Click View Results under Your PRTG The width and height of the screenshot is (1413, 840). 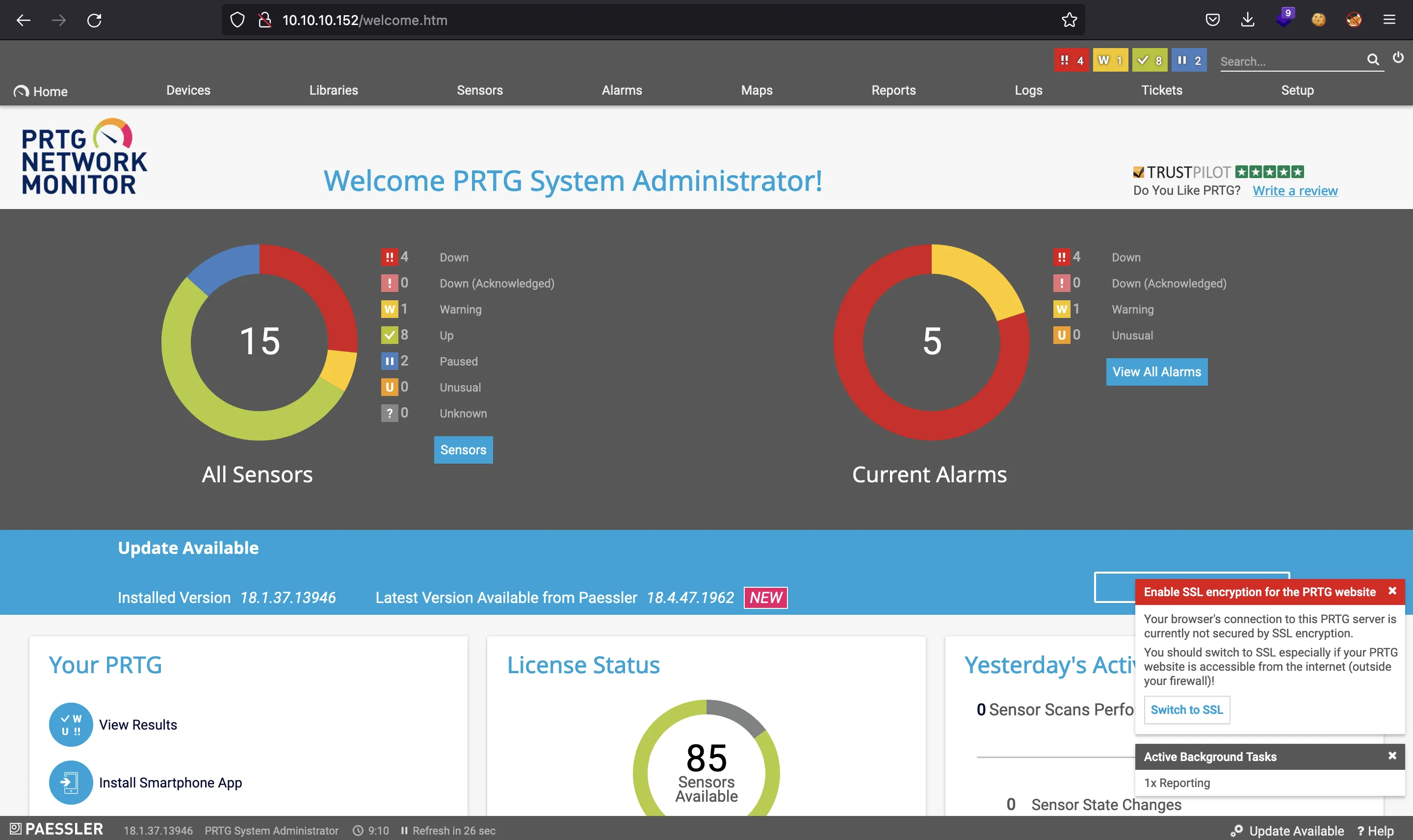(138, 723)
